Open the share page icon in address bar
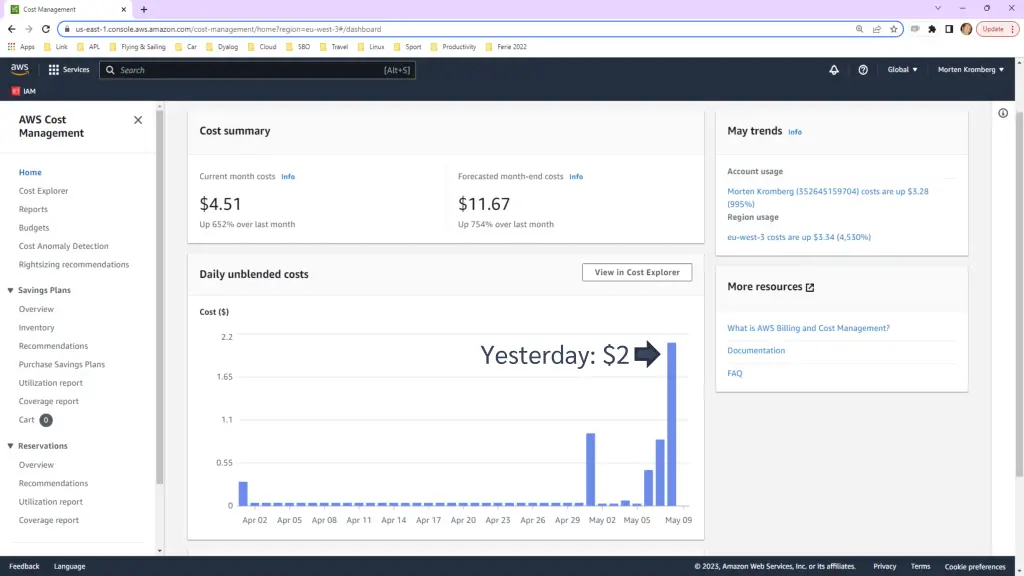This screenshot has height=576, width=1024. 876,29
